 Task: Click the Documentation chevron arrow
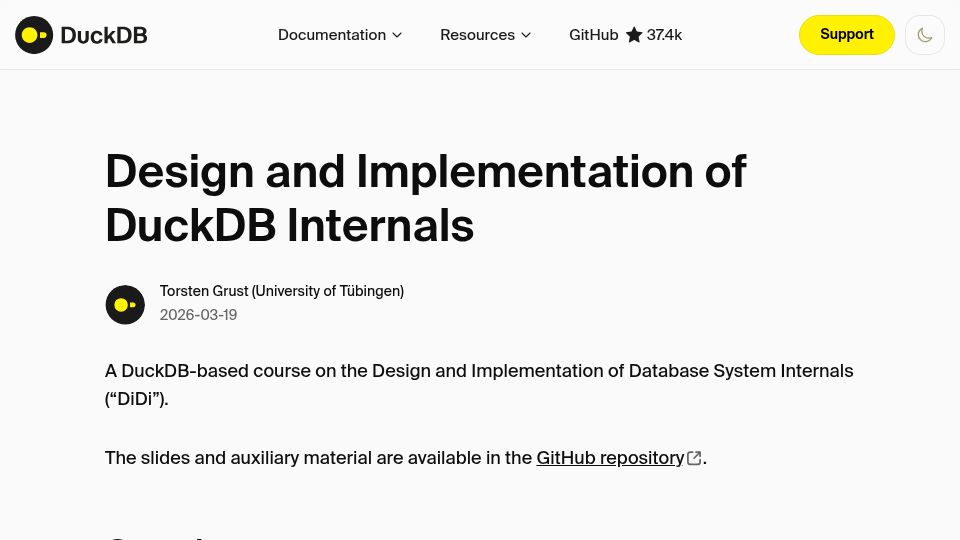pyautogui.click(x=397, y=36)
